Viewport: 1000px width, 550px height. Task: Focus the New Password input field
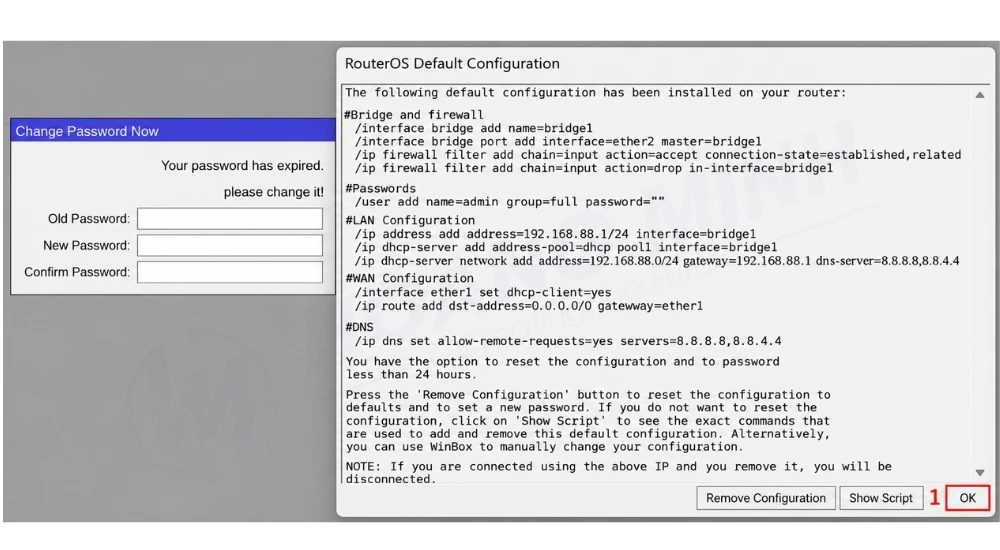[x=230, y=246]
